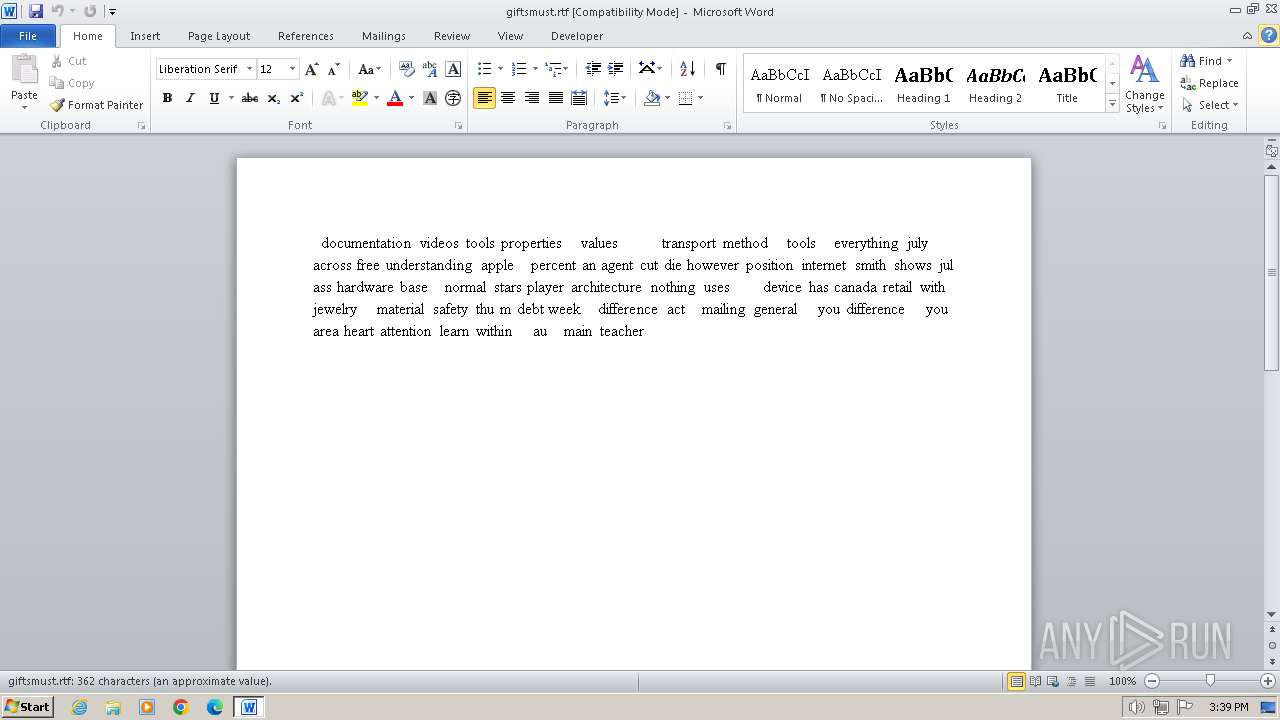Viewport: 1280px width, 720px height.
Task: Toggle Show/Hide paragraph marks
Action: tap(721, 69)
